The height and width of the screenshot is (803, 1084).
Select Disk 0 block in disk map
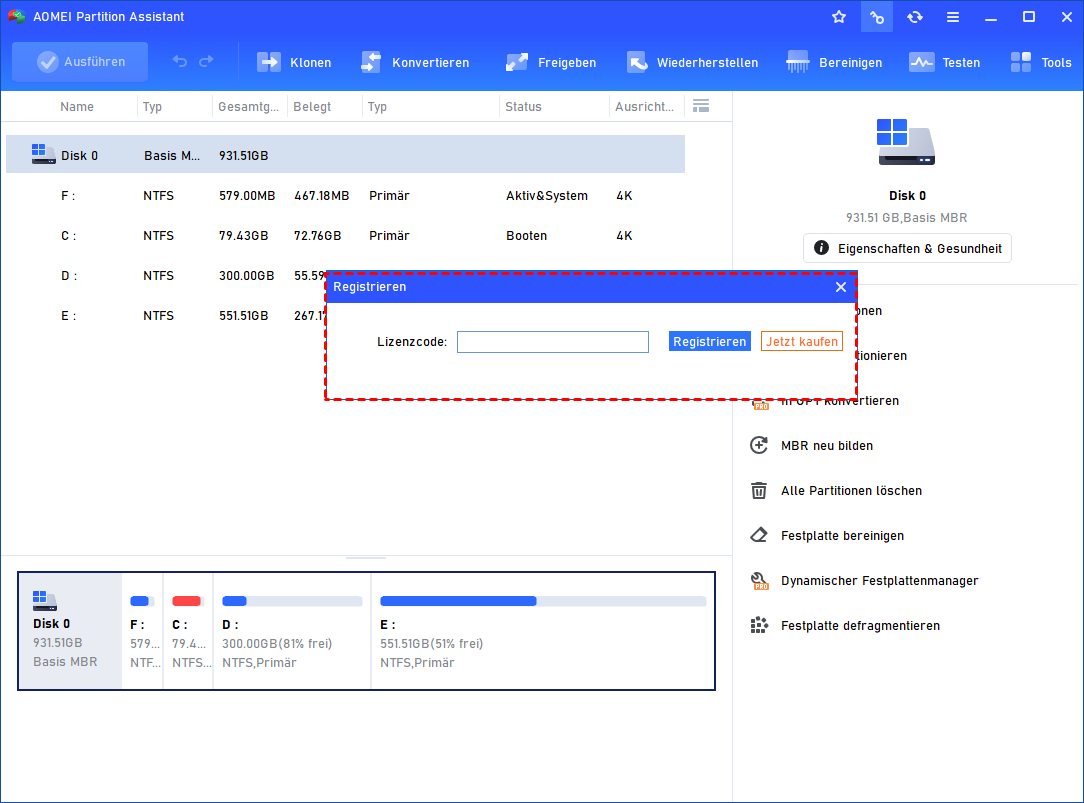[70, 631]
